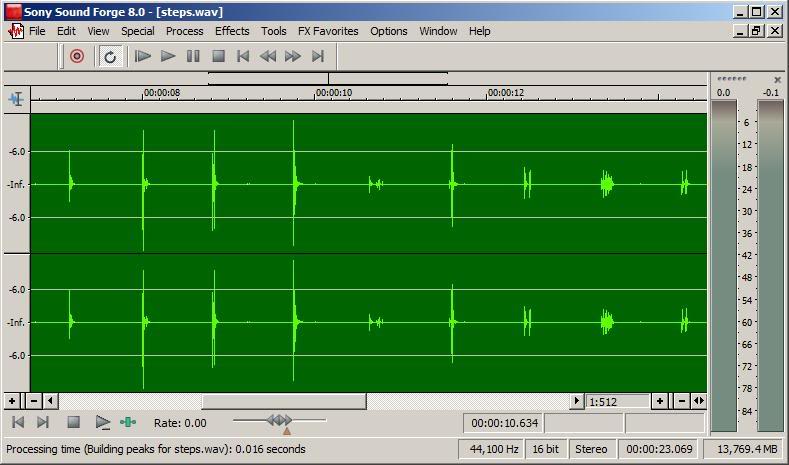Click the Go to Start transport button
This screenshot has width=789, height=465.
click(243, 57)
